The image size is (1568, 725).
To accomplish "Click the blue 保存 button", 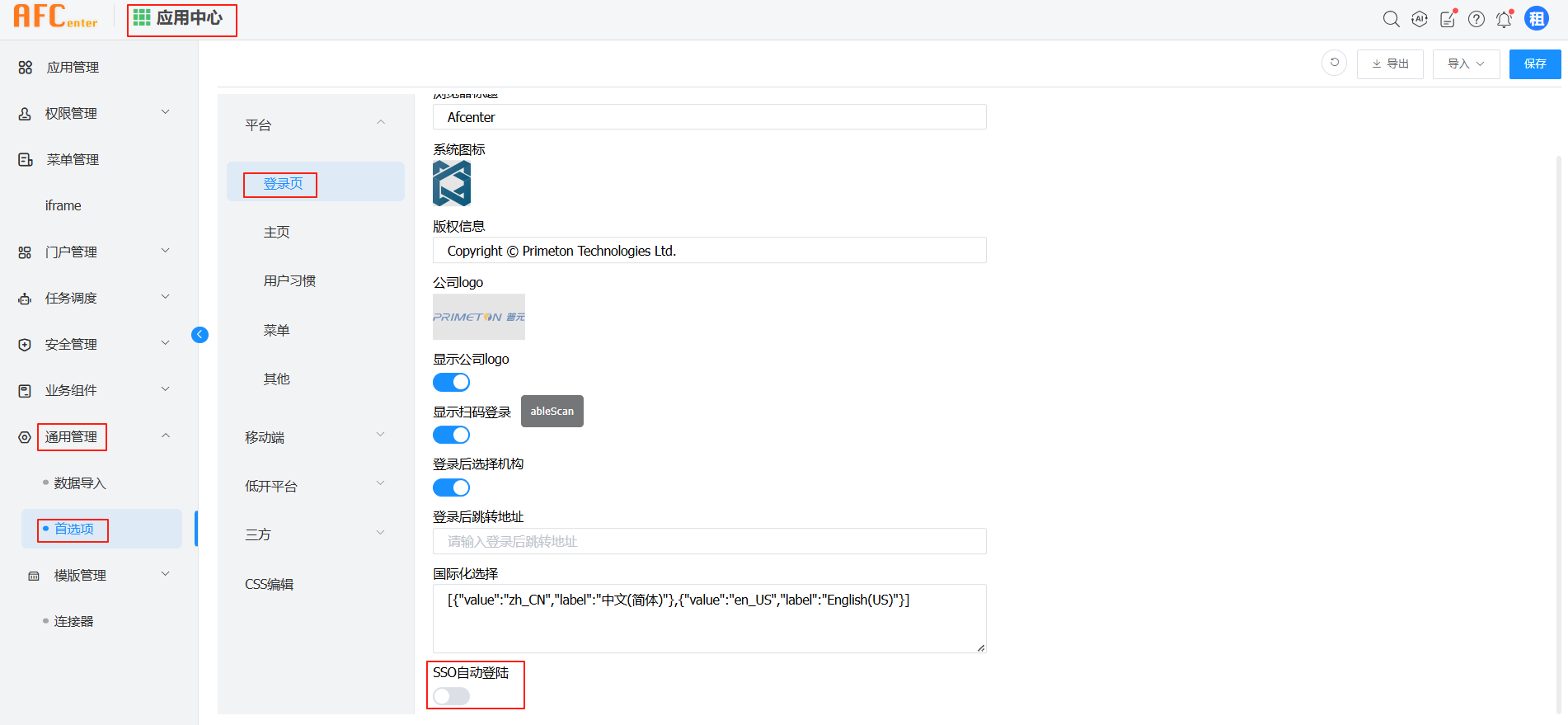I will (1534, 64).
